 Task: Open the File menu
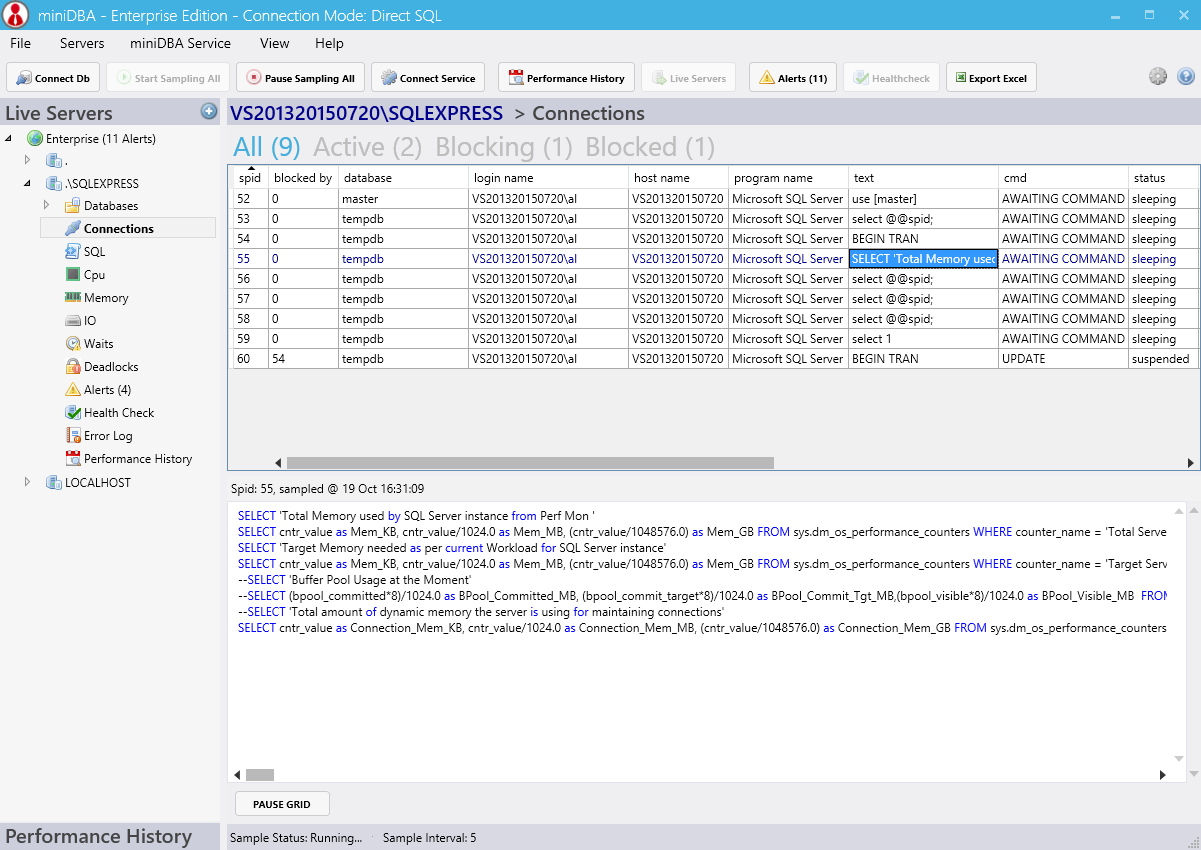point(20,43)
